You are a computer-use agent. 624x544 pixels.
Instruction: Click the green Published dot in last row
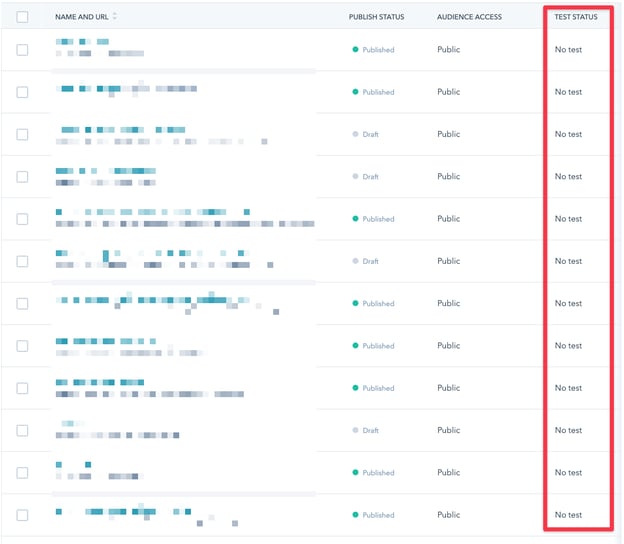(x=355, y=515)
